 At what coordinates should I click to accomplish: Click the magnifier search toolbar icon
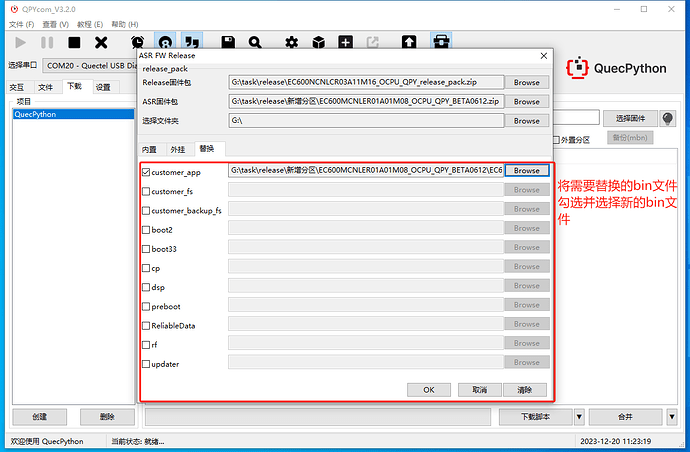(255, 42)
